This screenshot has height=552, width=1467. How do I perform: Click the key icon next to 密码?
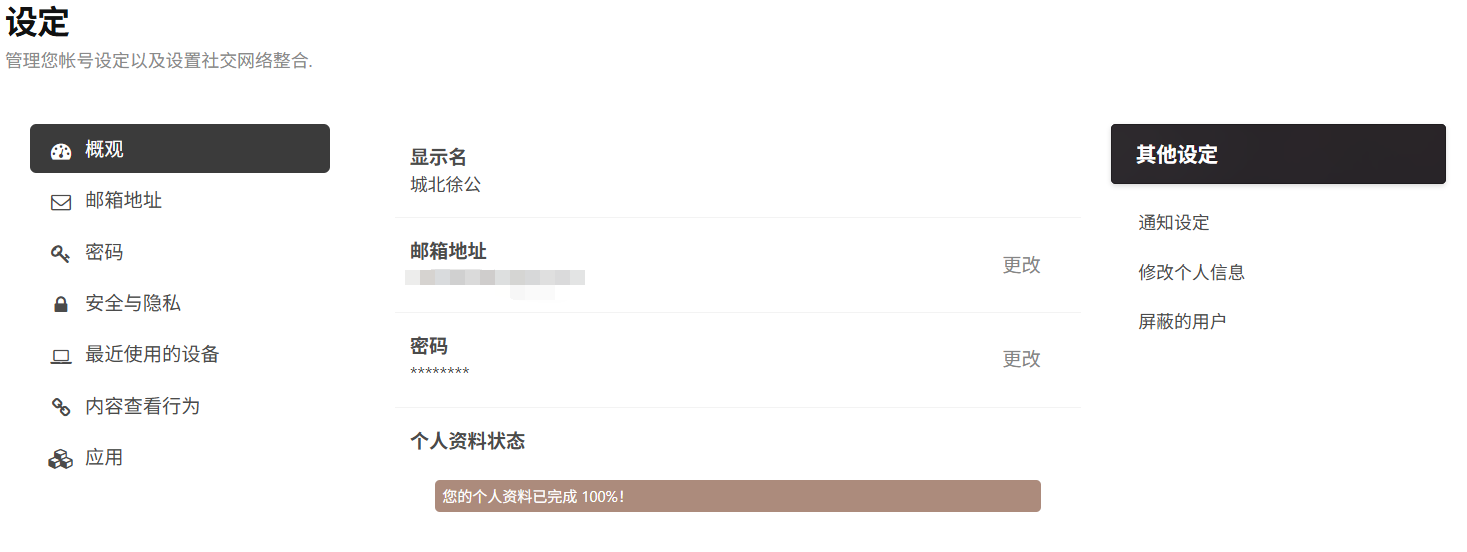[x=61, y=253]
